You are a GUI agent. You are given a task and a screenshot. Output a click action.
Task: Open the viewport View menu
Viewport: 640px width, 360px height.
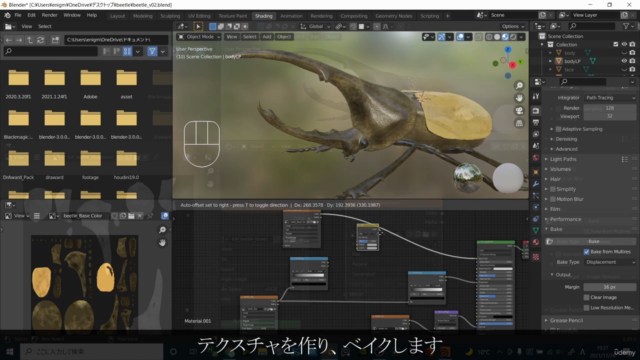pyautogui.click(x=231, y=37)
